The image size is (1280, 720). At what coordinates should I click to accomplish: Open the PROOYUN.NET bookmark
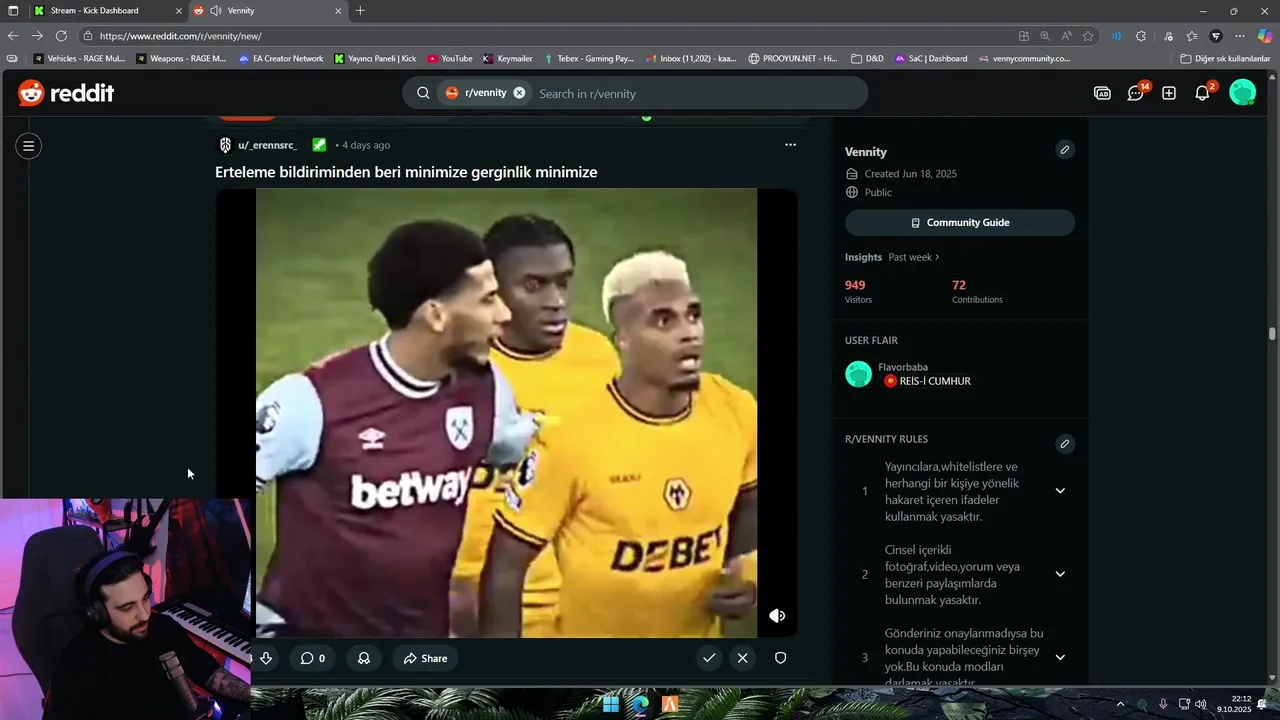(x=793, y=59)
